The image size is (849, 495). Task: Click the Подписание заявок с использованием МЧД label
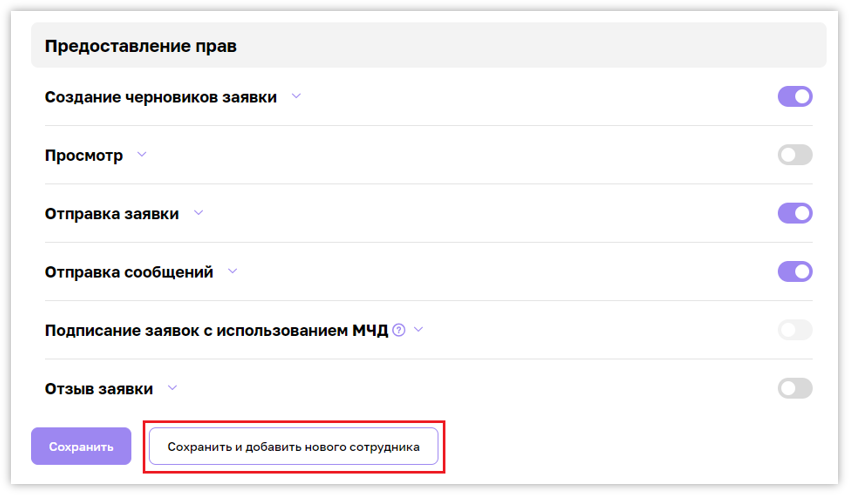pyautogui.click(x=217, y=330)
